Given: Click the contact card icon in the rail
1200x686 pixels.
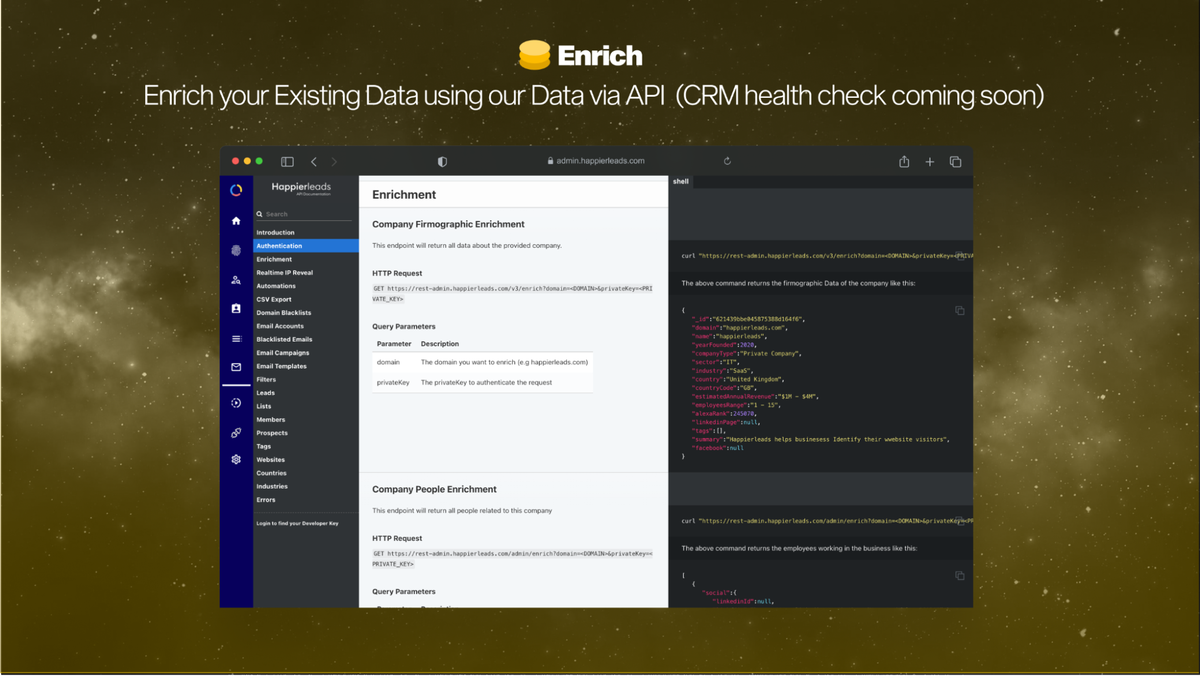Looking at the screenshot, I should [x=236, y=307].
